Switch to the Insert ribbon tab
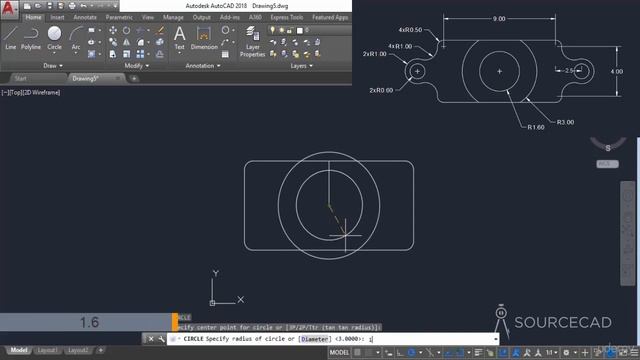This screenshot has width=640, height=360. coord(57,17)
